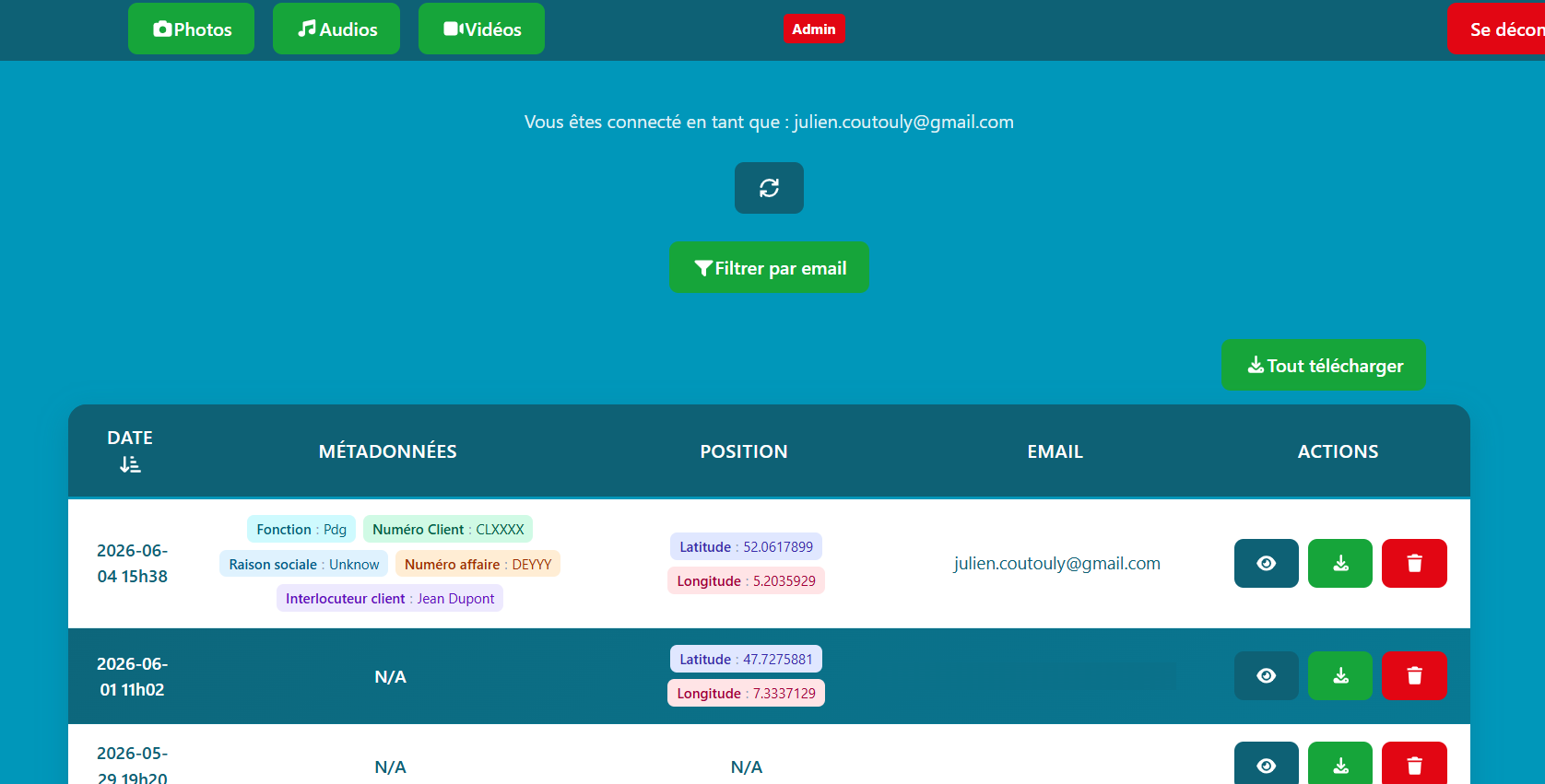1545x784 pixels.
Task: Sort by the DATE column sort icon
Action: [130, 464]
